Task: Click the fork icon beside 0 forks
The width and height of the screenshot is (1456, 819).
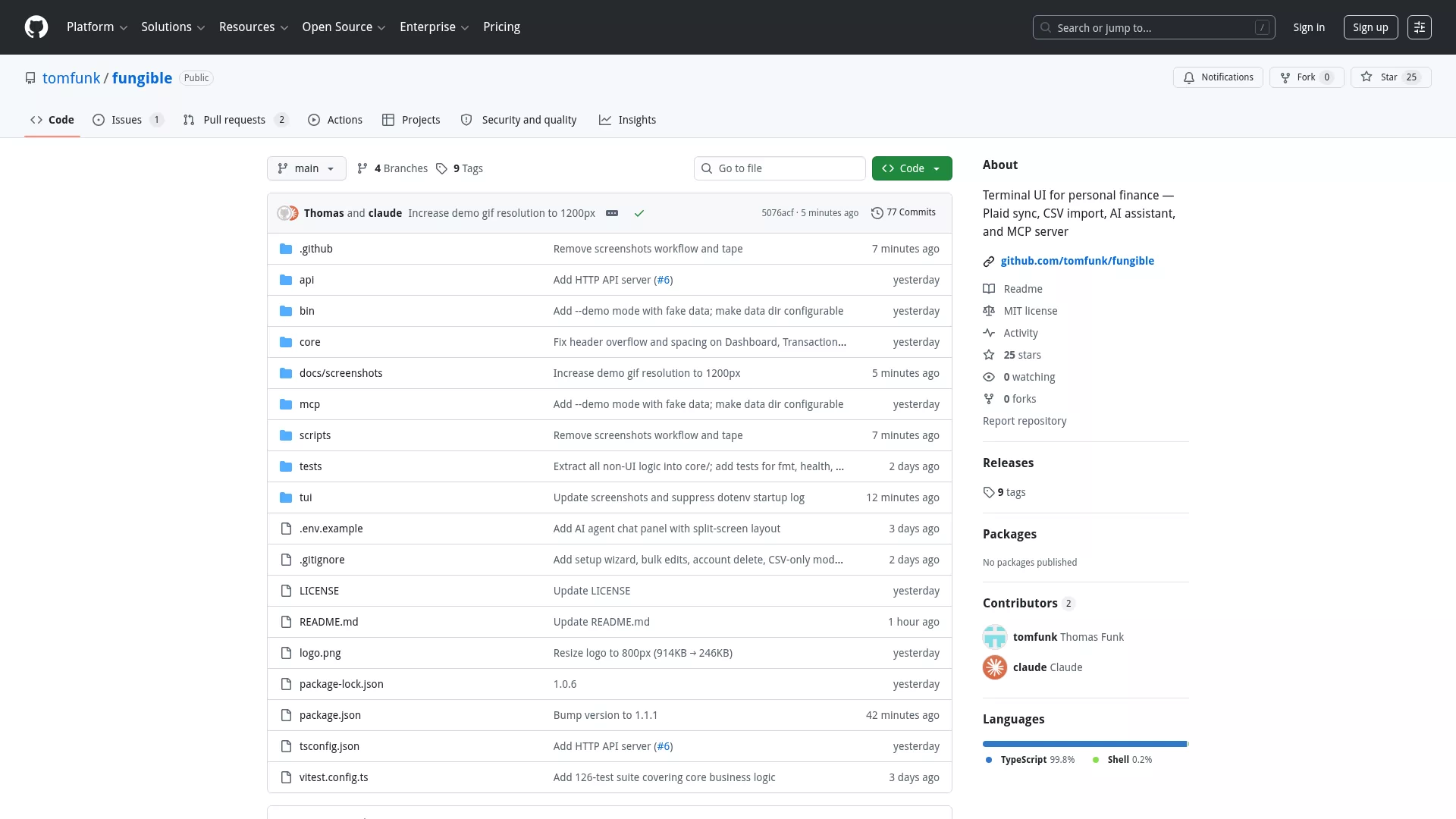Action: point(989,399)
